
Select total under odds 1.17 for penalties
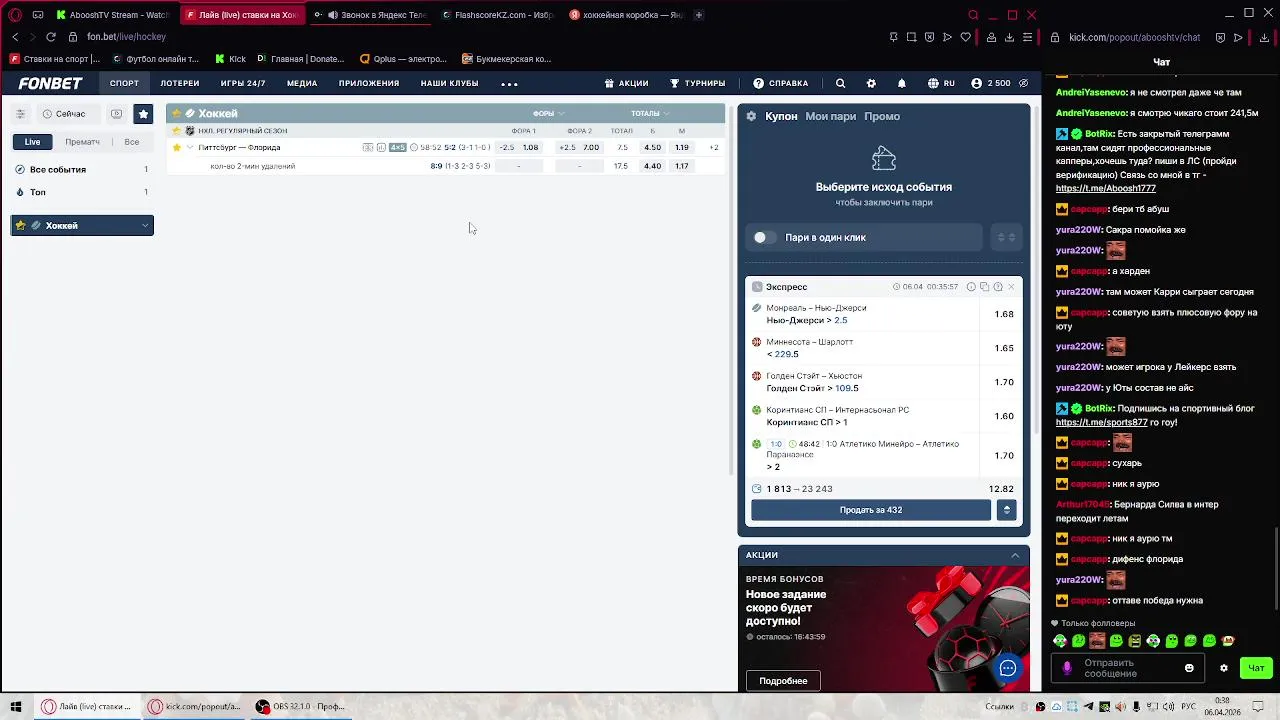coord(682,166)
